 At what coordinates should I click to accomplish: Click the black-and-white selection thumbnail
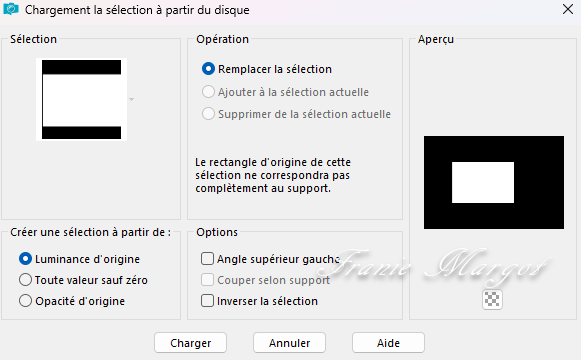82,99
